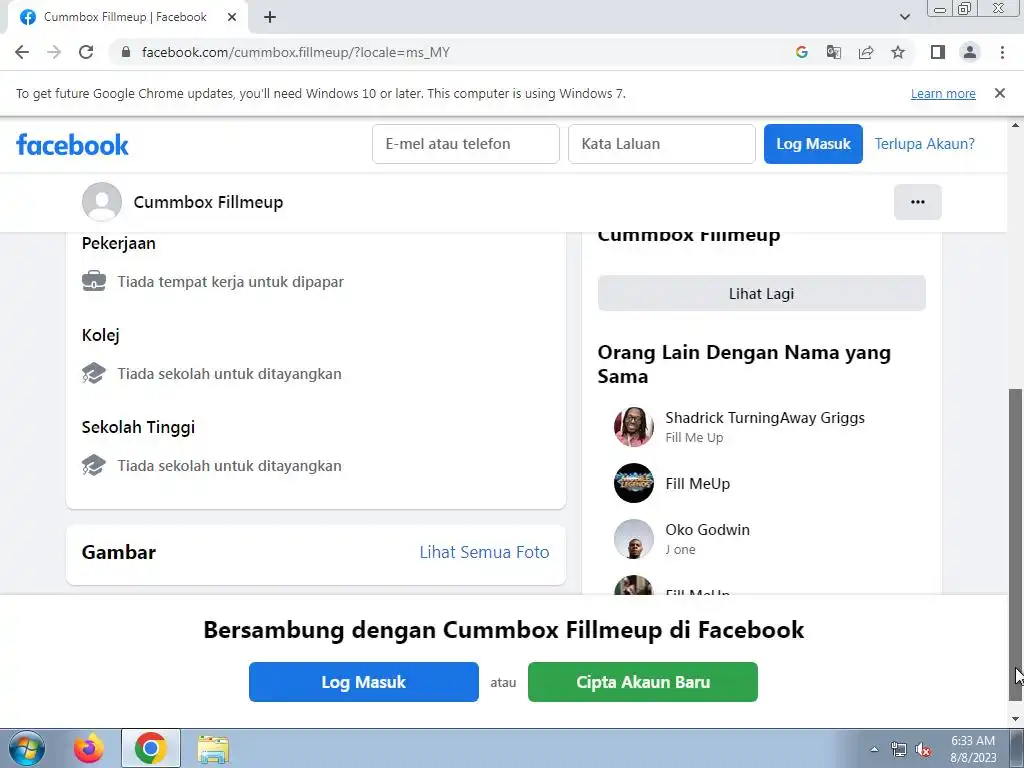Reload the Facebook page
The width and height of the screenshot is (1024, 768).
coord(86,52)
